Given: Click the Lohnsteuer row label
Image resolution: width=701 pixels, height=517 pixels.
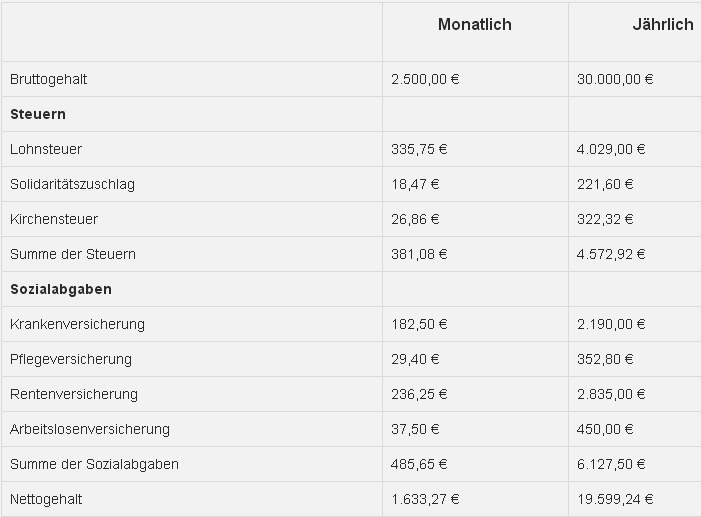Looking at the screenshot, I should (x=46, y=149).
